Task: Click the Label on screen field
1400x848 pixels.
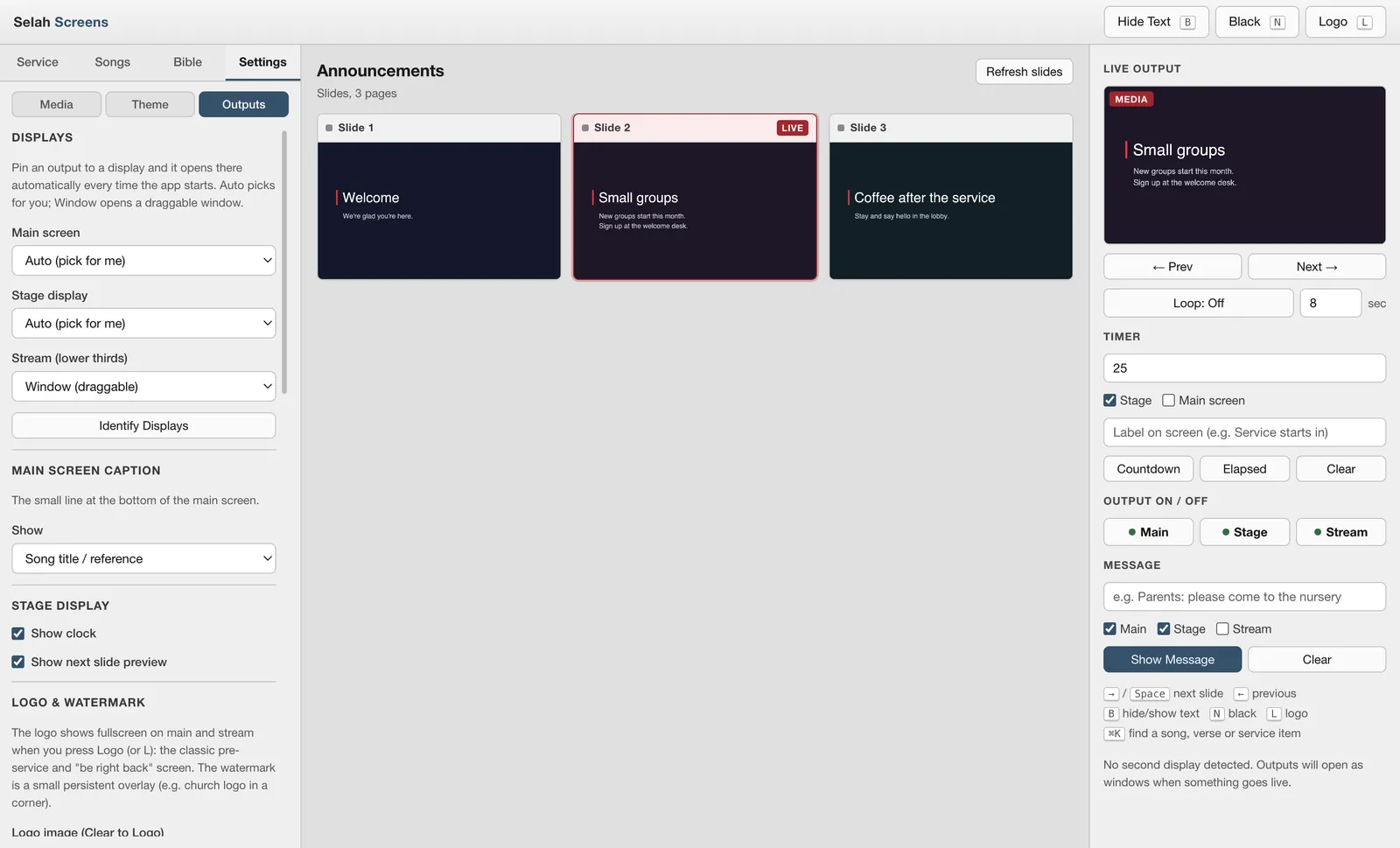Action: point(1244,432)
